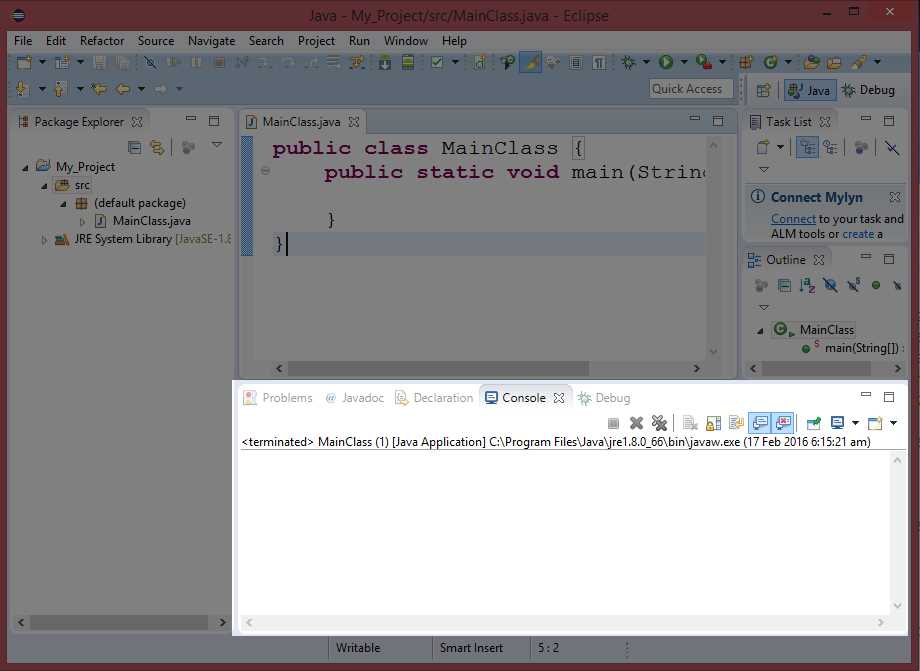The image size is (920, 671).
Task: Switch to the Declaration tab
Action: [434, 398]
